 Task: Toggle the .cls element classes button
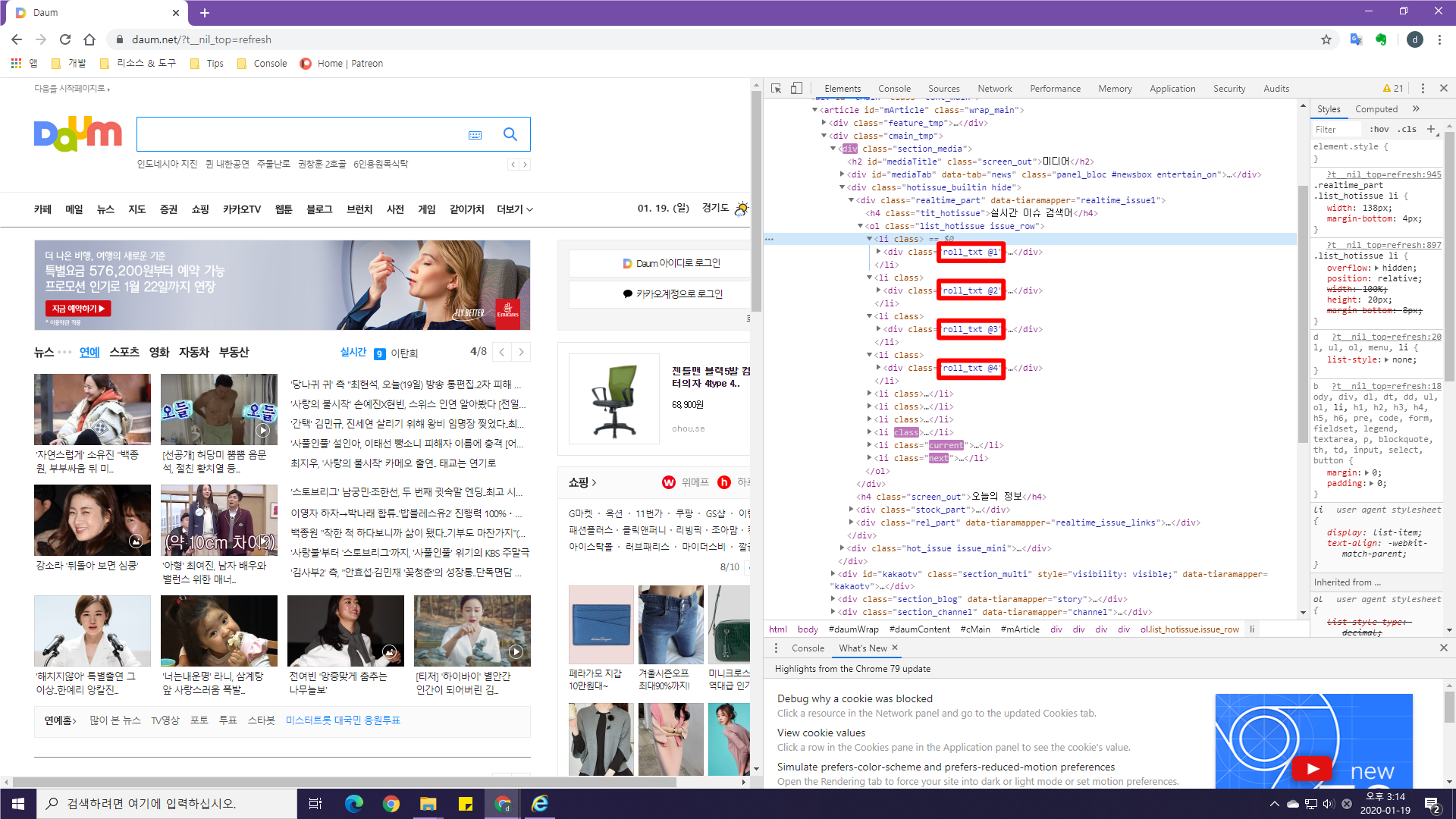1407,129
